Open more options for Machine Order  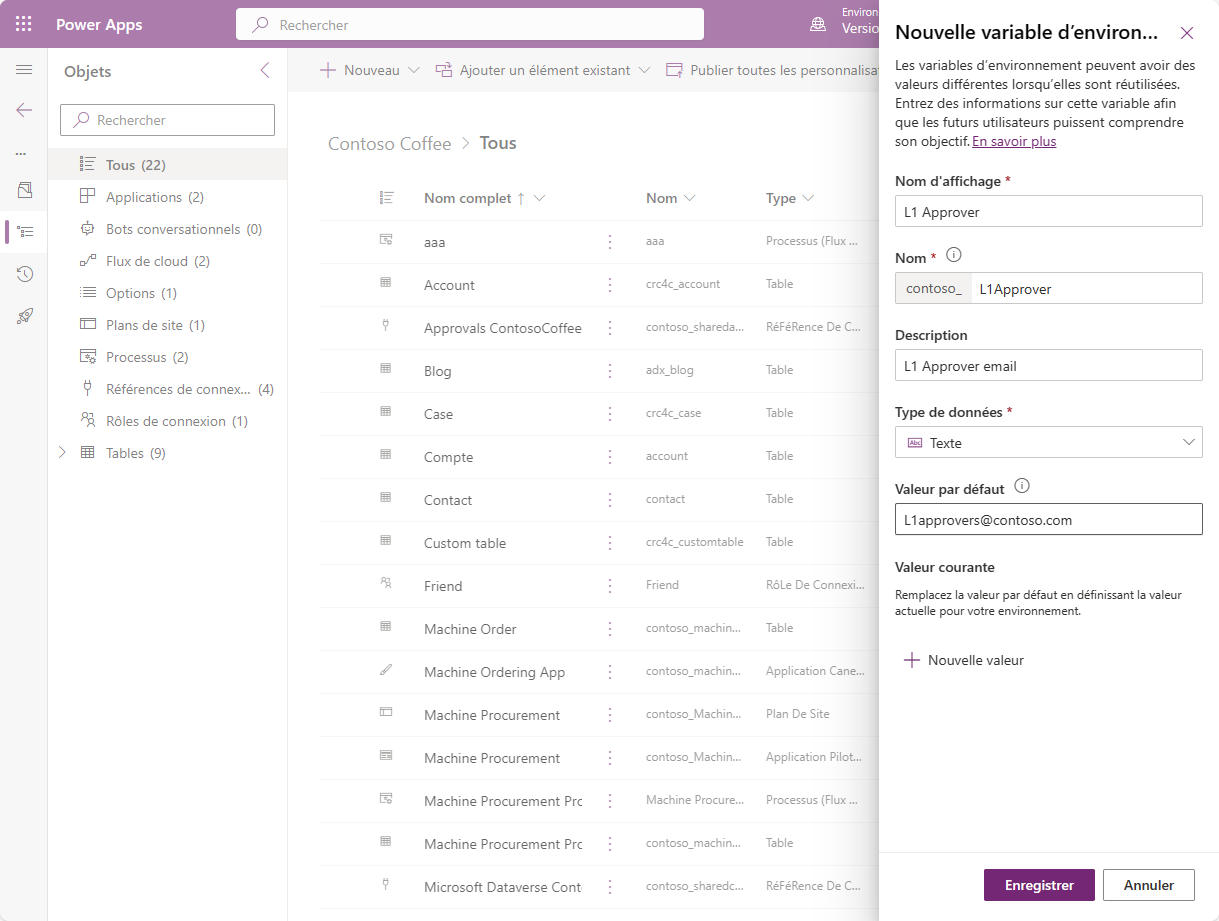(x=610, y=629)
